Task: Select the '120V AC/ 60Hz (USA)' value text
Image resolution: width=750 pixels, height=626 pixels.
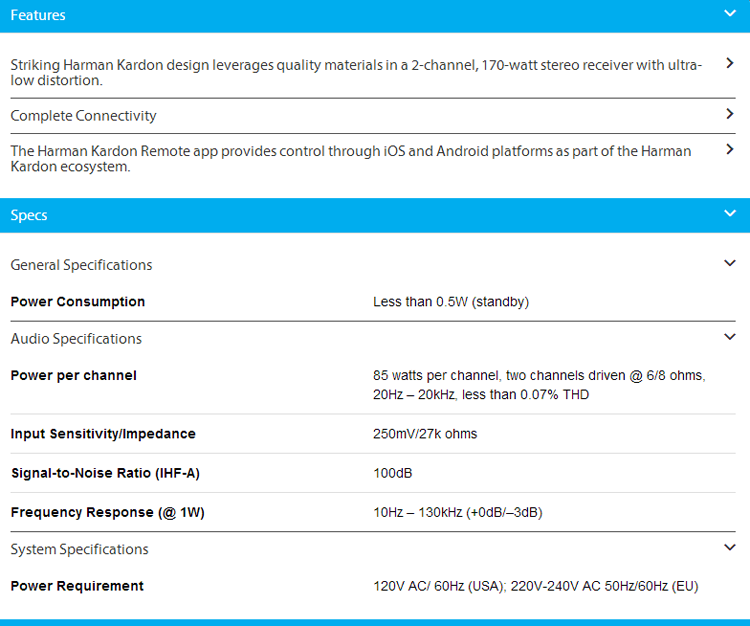Action: pyautogui.click(x=536, y=586)
